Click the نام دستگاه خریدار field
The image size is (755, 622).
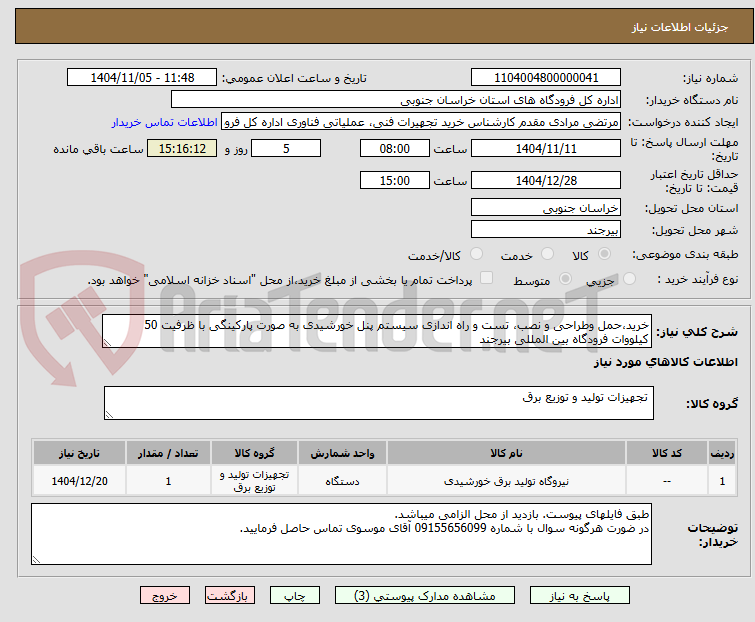tap(396, 100)
